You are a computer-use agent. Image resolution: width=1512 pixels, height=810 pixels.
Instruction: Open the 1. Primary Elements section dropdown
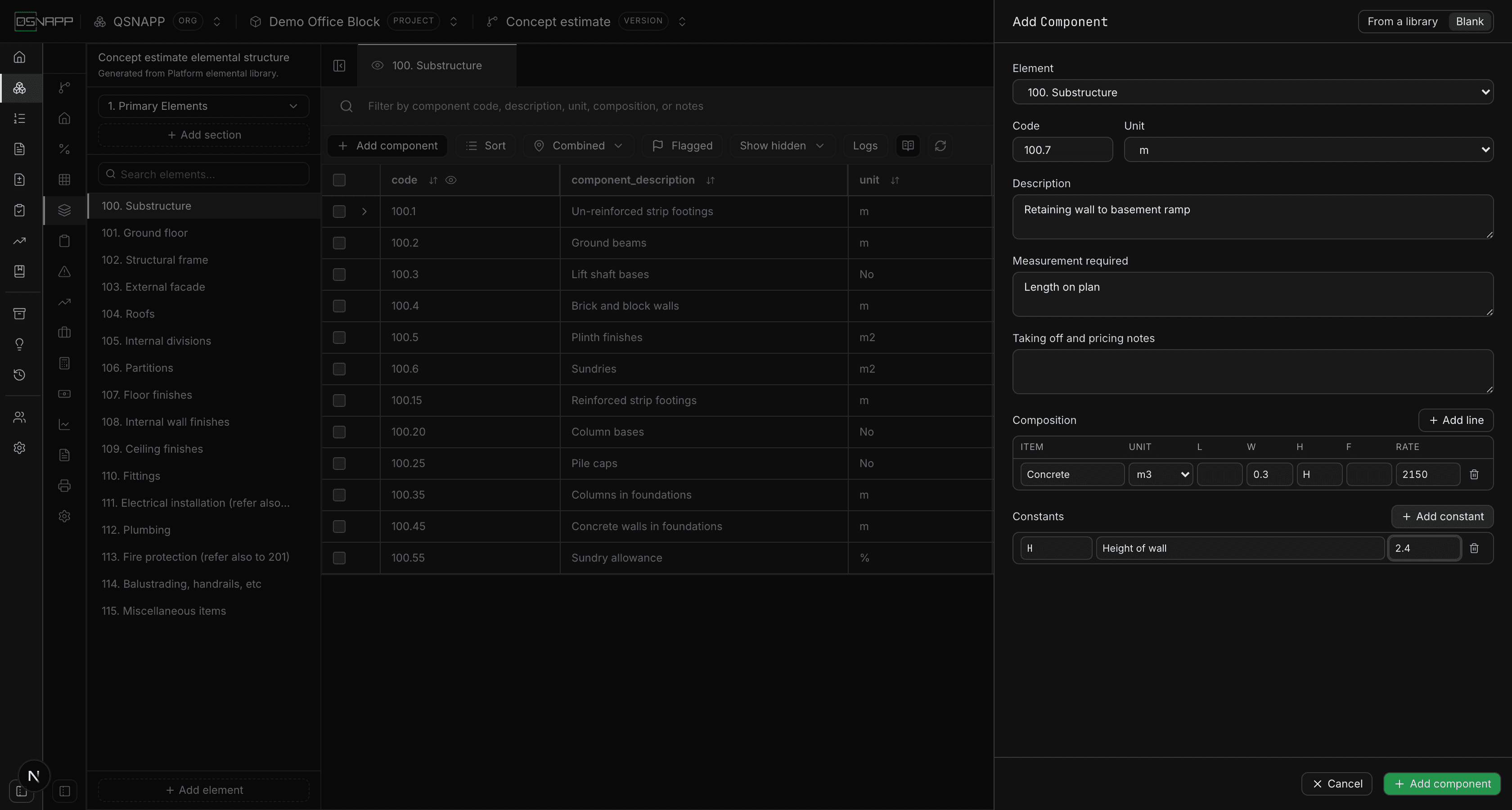click(x=203, y=106)
